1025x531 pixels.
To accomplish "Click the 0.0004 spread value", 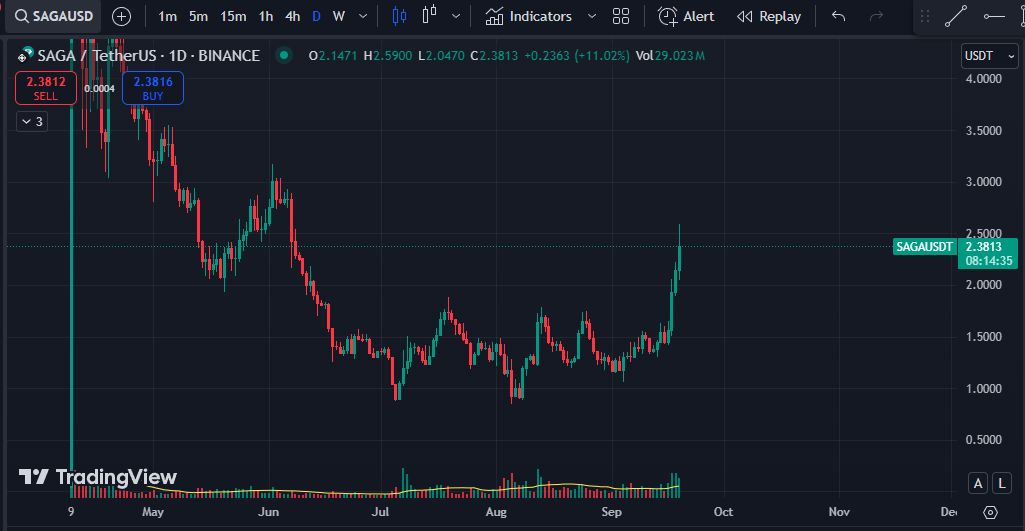I will (99, 88).
